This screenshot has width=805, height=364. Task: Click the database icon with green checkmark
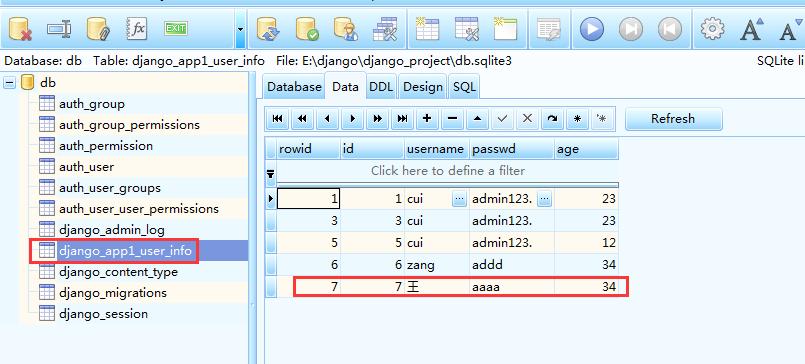point(307,29)
